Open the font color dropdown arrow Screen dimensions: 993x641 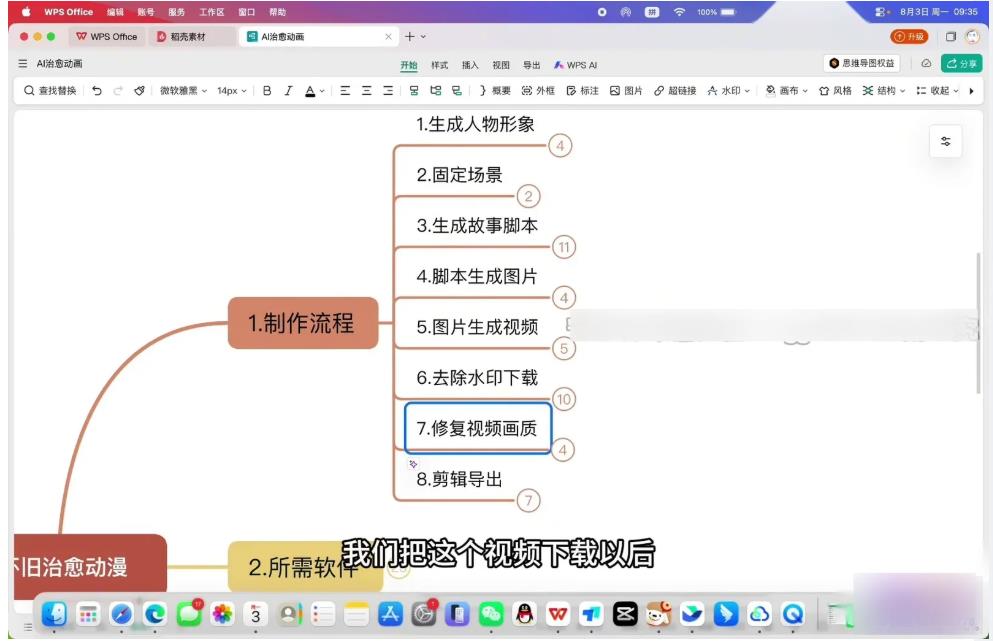click(322, 91)
